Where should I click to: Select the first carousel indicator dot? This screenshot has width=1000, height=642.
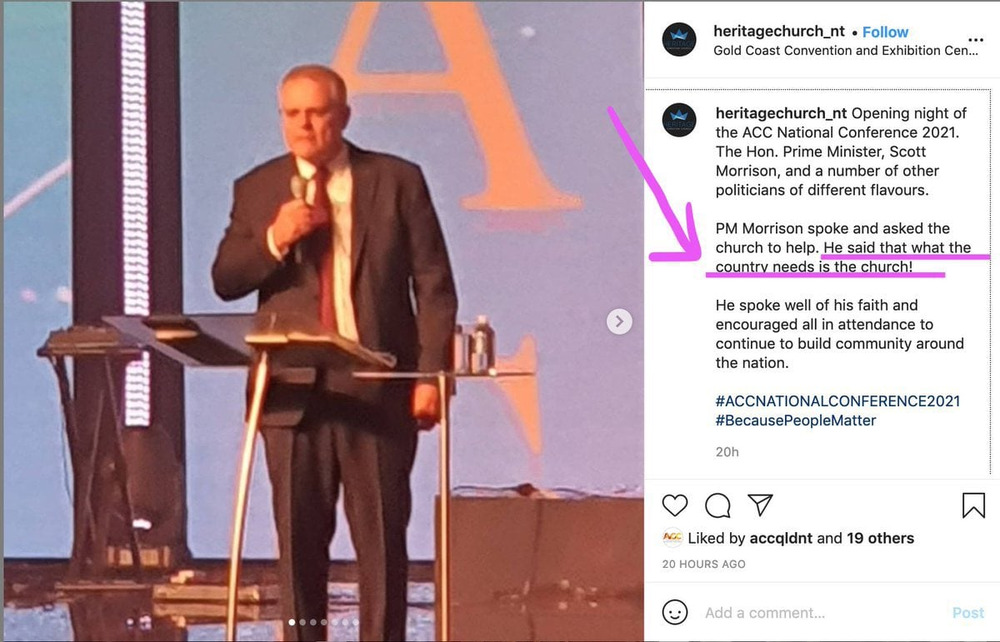point(292,622)
